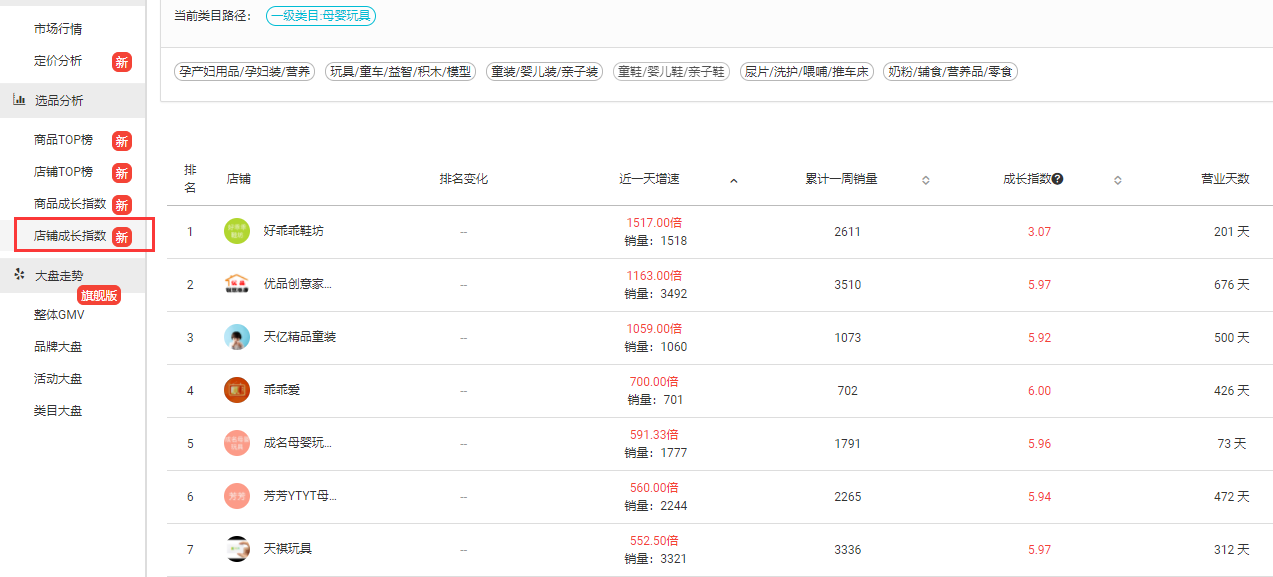Click the 芳芳YTYT母 store avatar icon

tap(237, 496)
